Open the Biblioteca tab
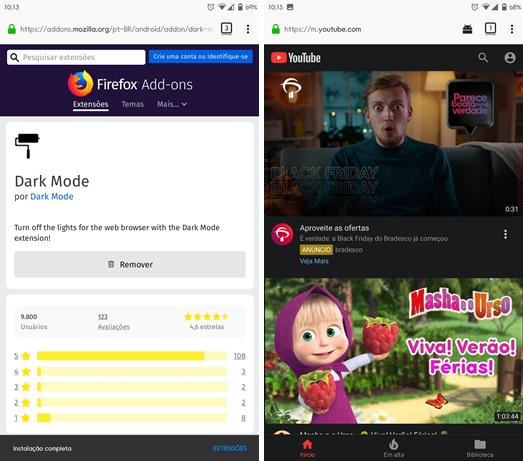Image resolution: width=523 pixels, height=461 pixels. tap(480, 448)
